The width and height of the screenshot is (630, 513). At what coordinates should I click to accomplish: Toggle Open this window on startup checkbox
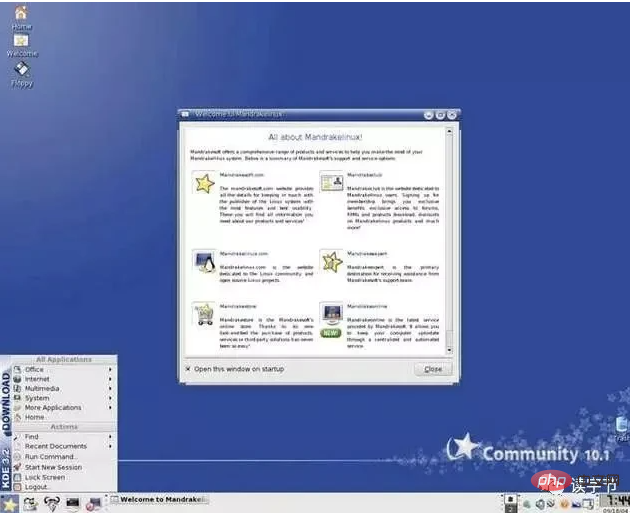pos(189,369)
